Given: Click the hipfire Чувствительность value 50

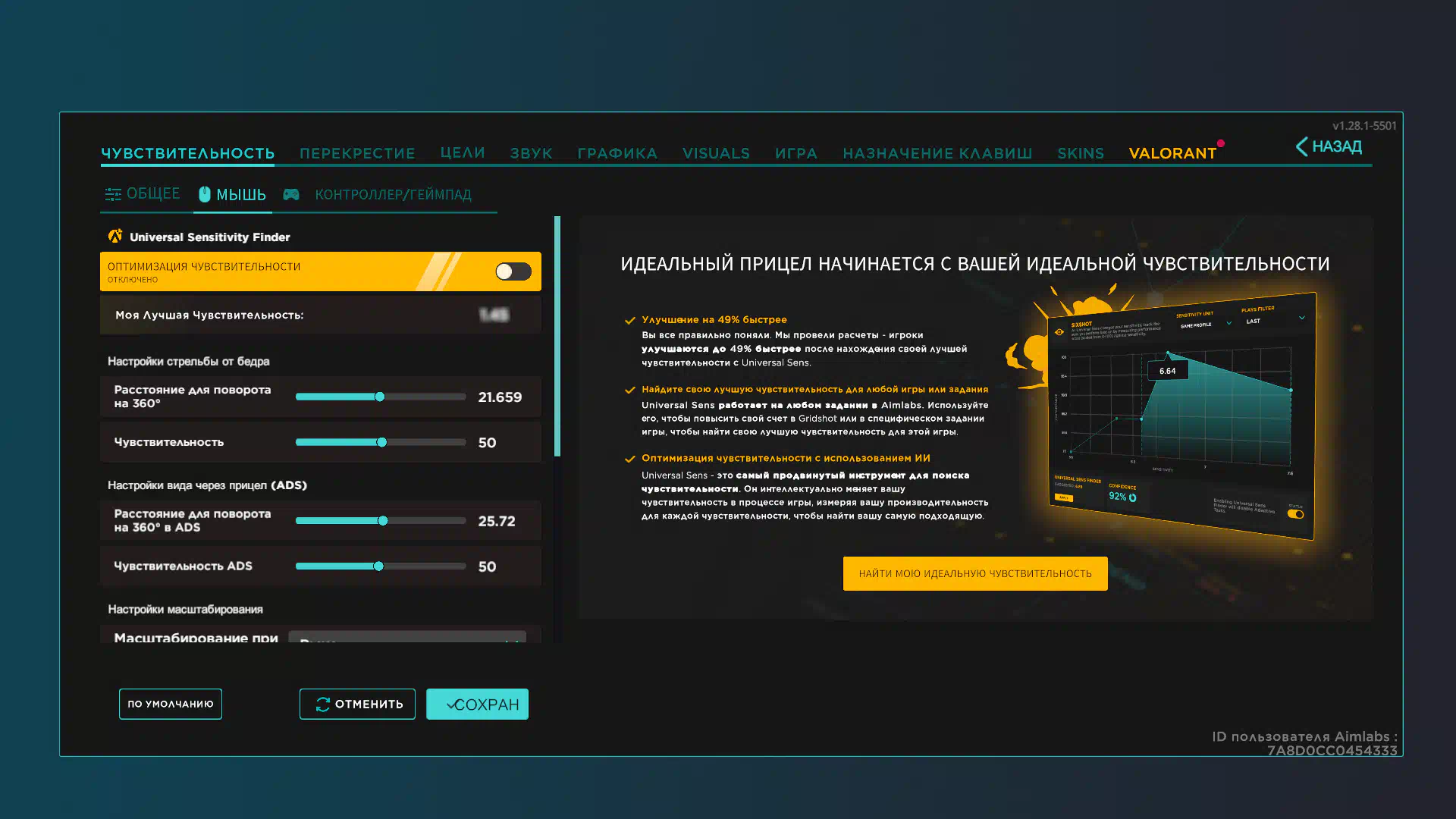Looking at the screenshot, I should [487, 443].
